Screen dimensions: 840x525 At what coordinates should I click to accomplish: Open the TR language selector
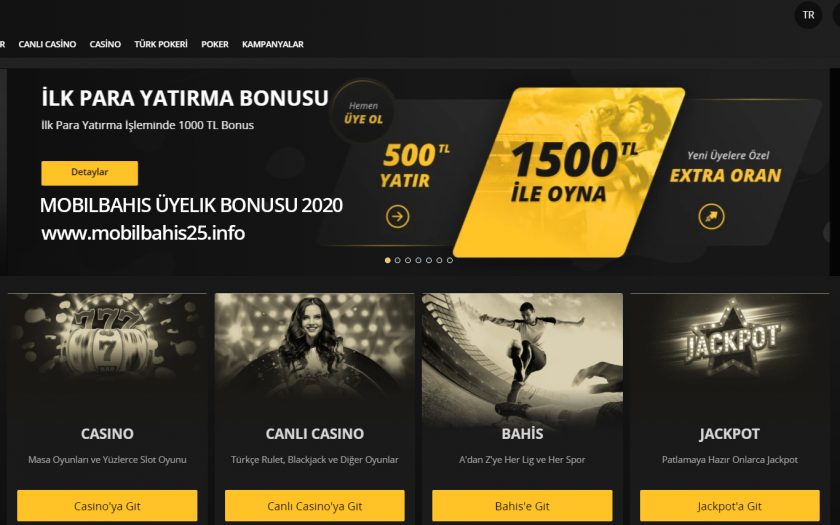click(x=808, y=15)
